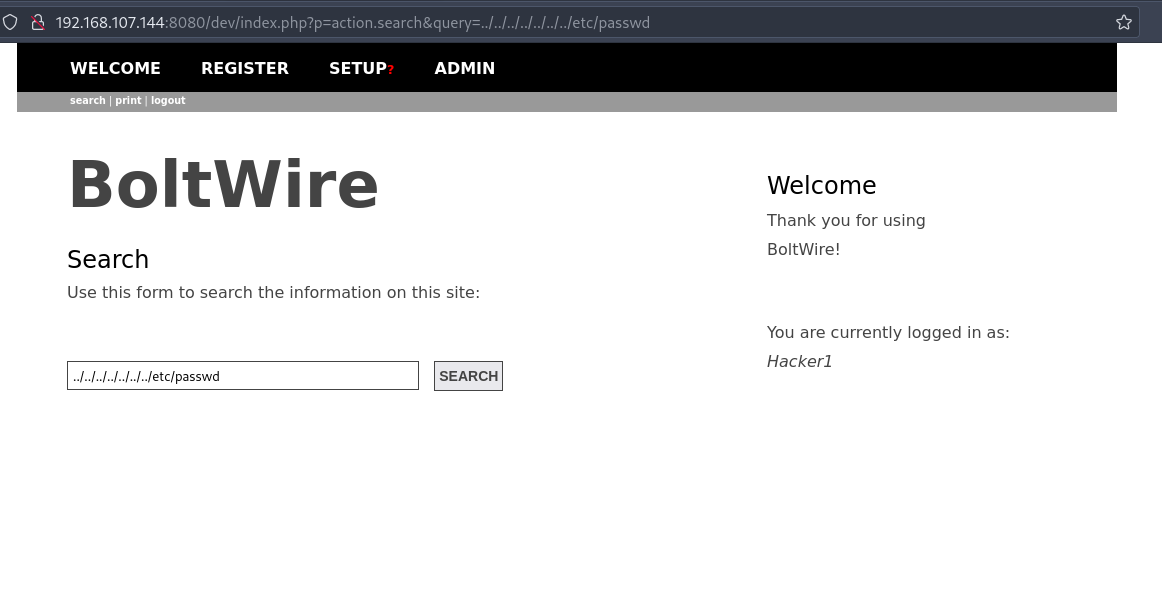Open the insecure connection padlock icon
This screenshot has width=1162, height=613.
coord(37,22)
